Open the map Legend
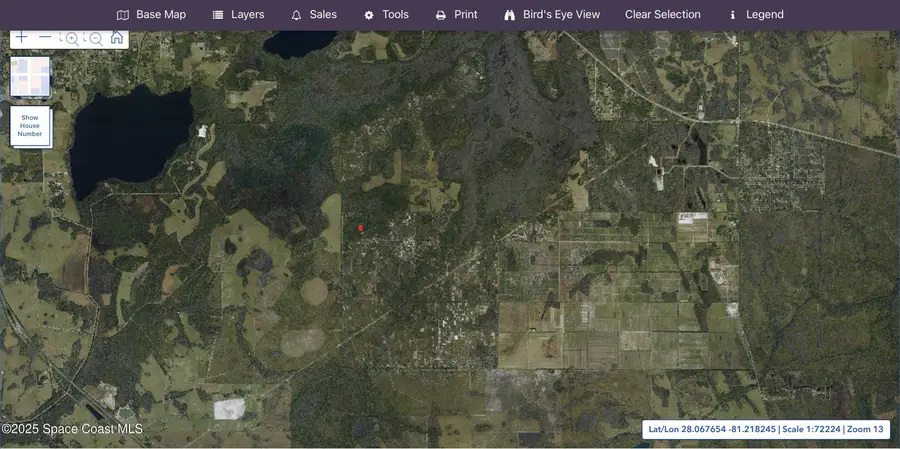This screenshot has width=900, height=449. pos(756,15)
